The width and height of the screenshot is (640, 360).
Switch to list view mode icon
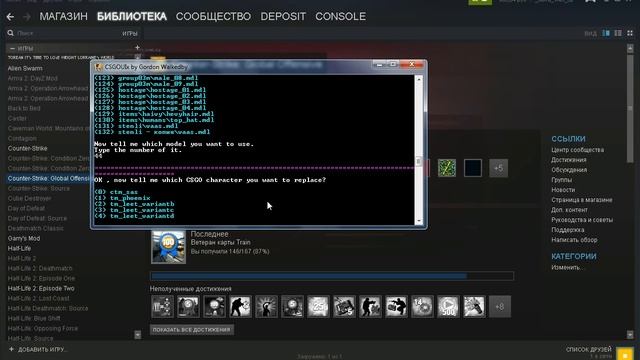click(x=618, y=33)
